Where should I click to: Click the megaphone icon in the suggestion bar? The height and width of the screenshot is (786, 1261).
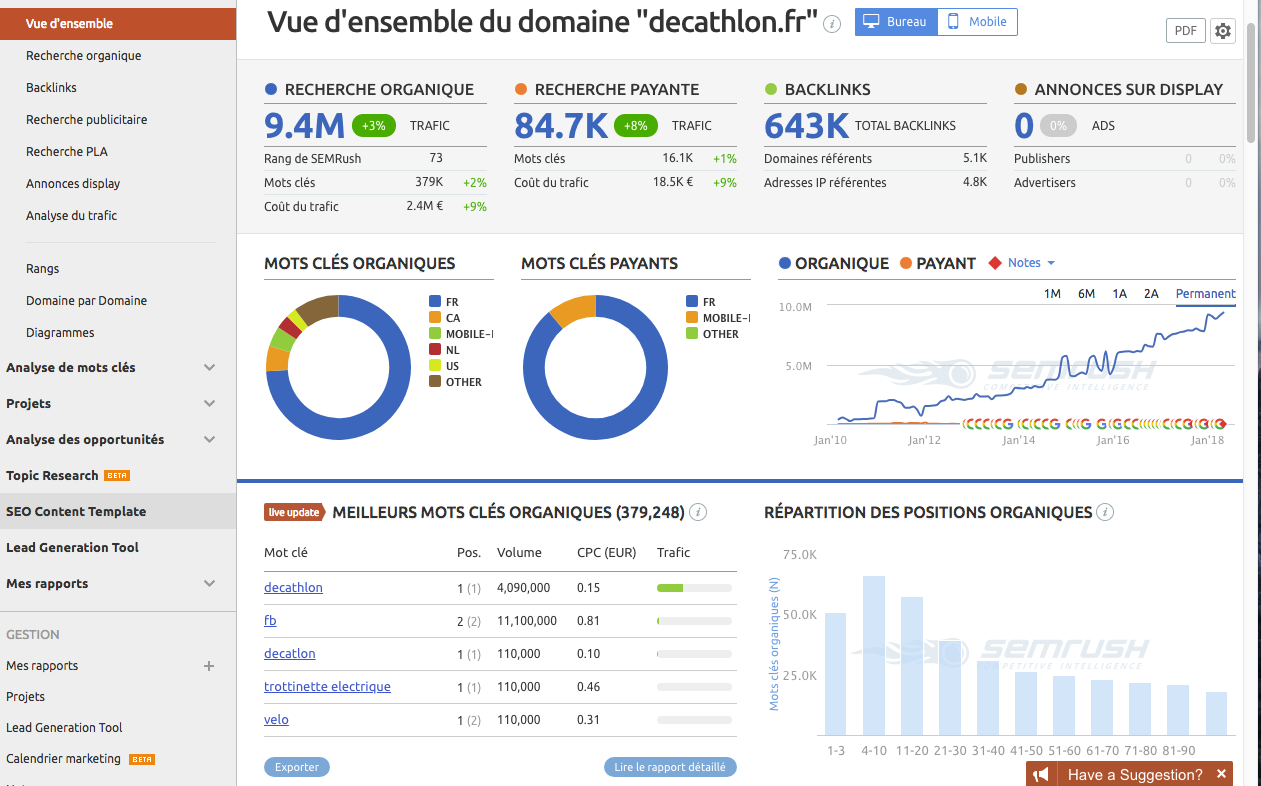[x=1041, y=774]
